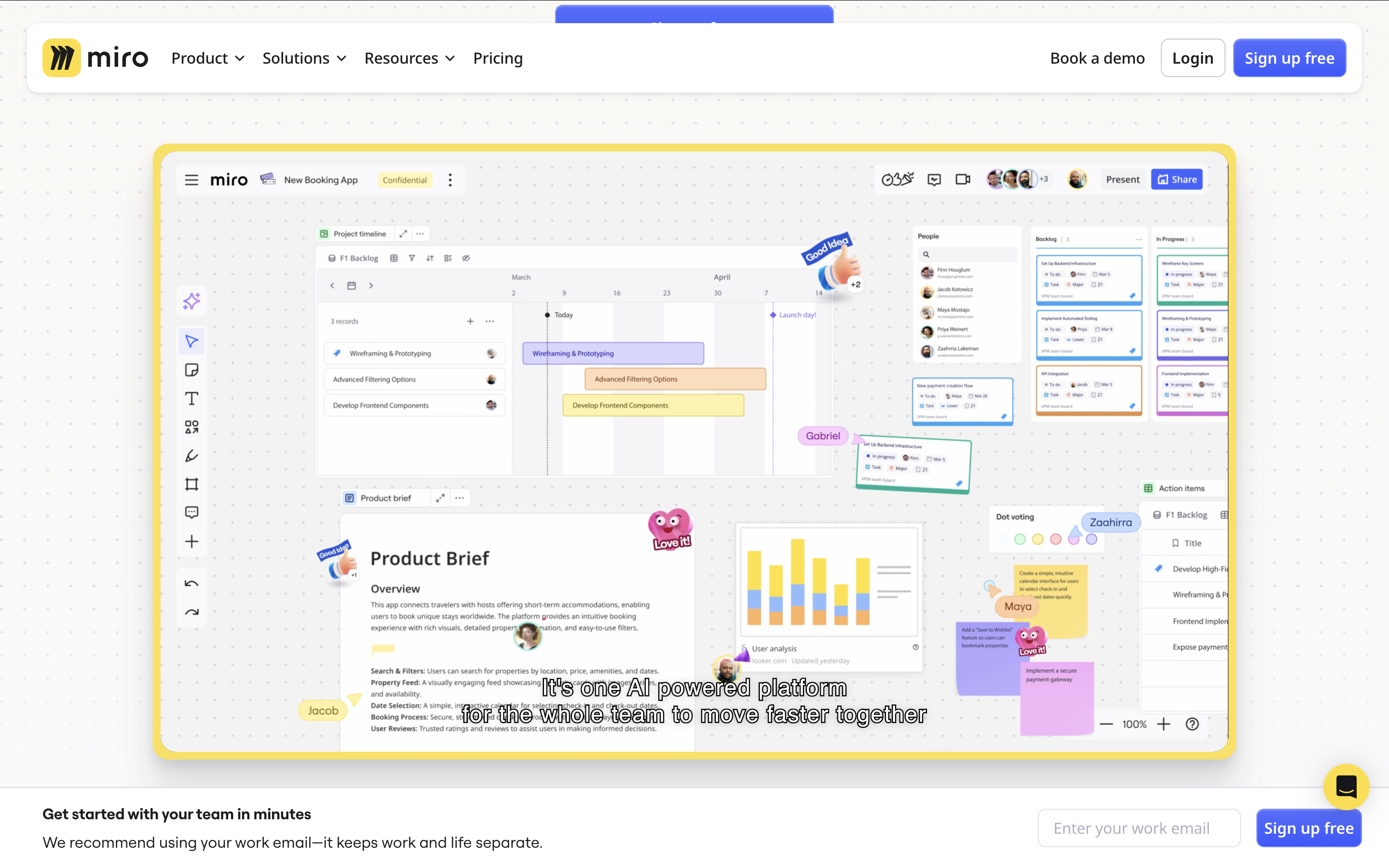Viewport: 1389px width, 868px height.
Task: Click the Advanced Filtering Options orange bar
Action: 675,380
